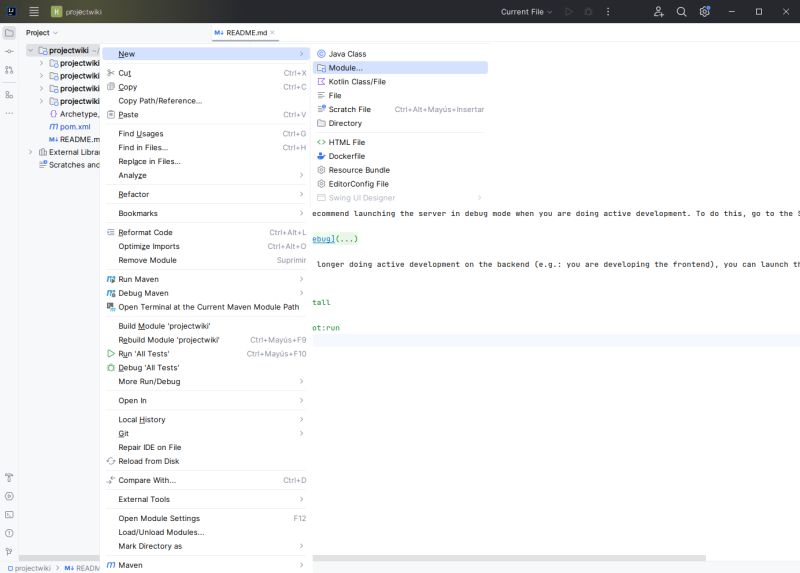Select Scratches and Consoles tree item
800x573 pixels.
69,165
